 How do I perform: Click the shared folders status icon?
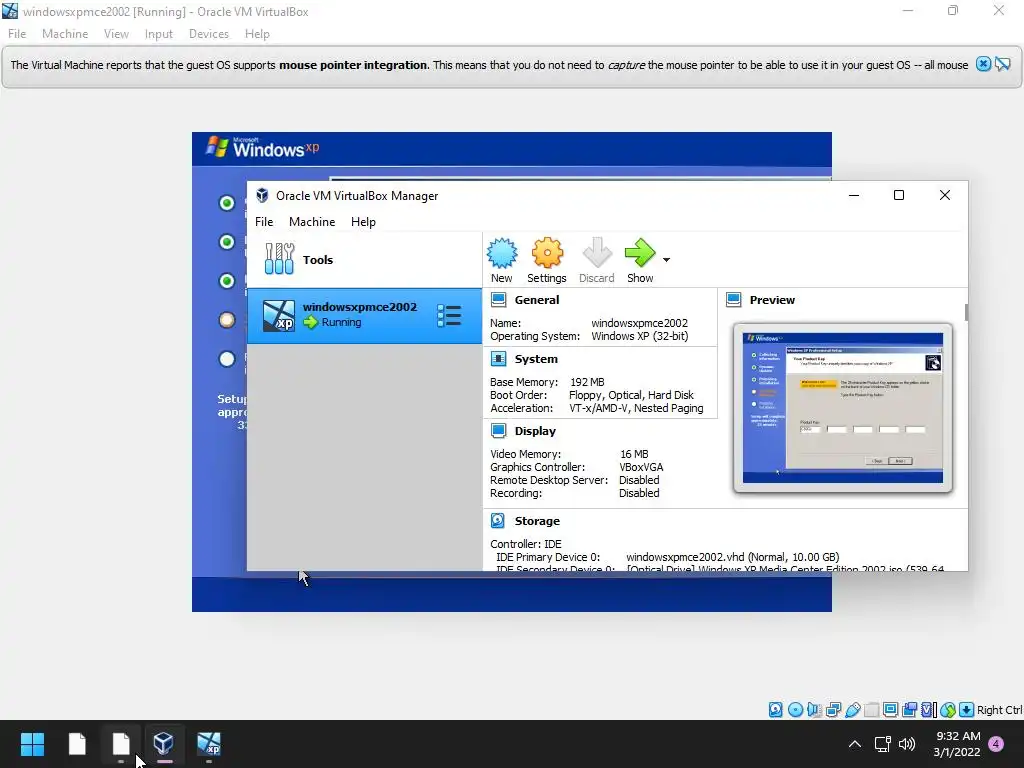click(x=871, y=710)
